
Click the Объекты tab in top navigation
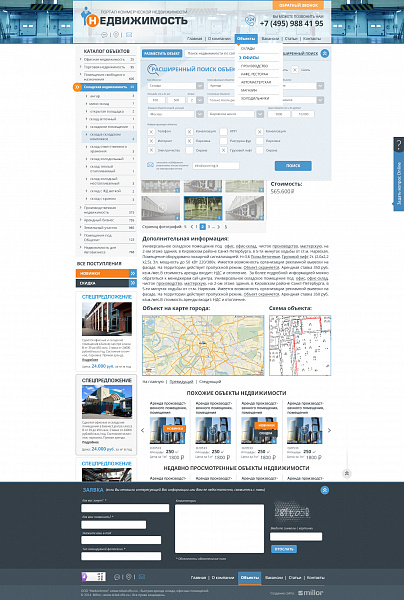[246, 39]
